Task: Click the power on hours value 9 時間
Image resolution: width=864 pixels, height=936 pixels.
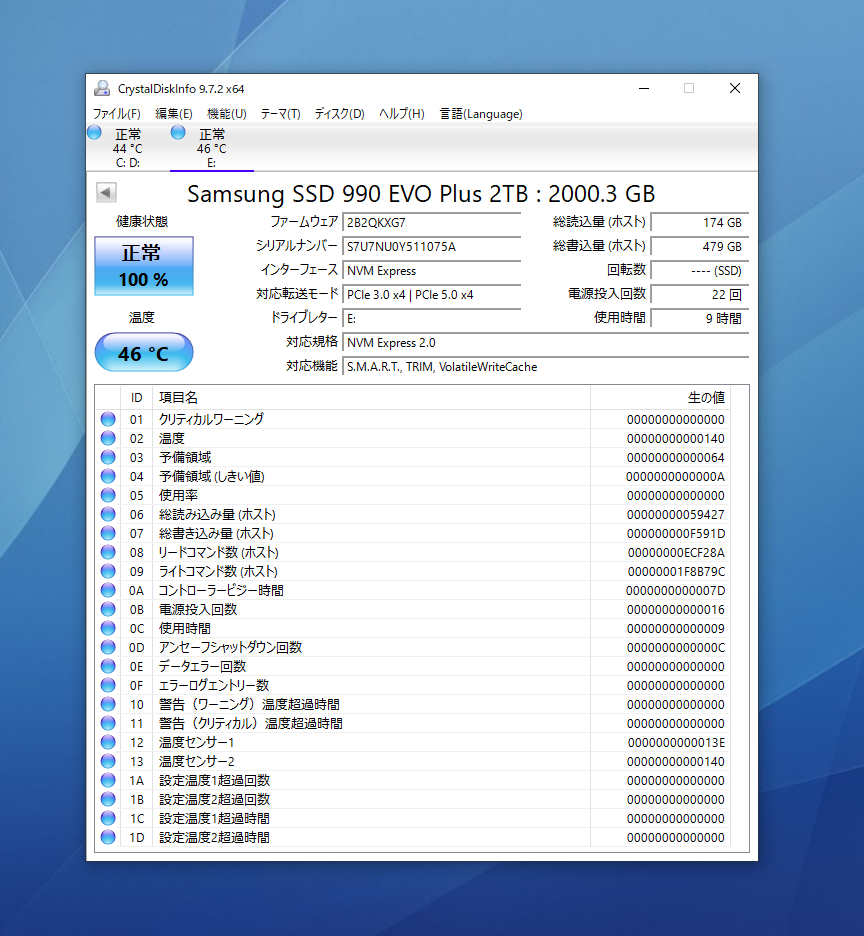Action: point(700,318)
